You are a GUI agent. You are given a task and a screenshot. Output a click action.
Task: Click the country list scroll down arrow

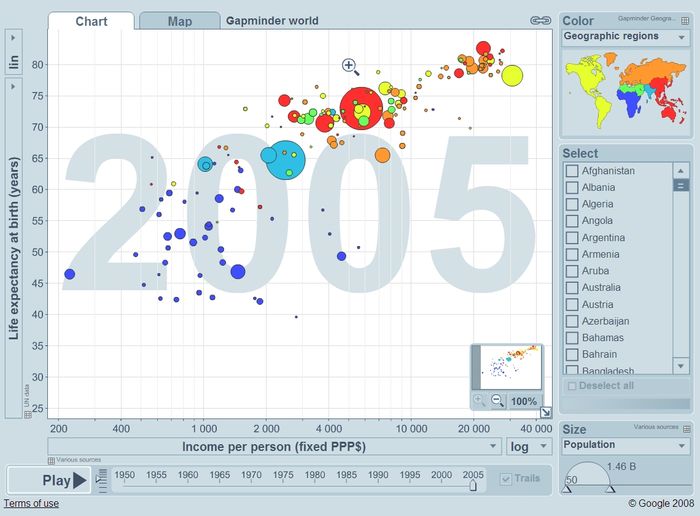click(680, 366)
